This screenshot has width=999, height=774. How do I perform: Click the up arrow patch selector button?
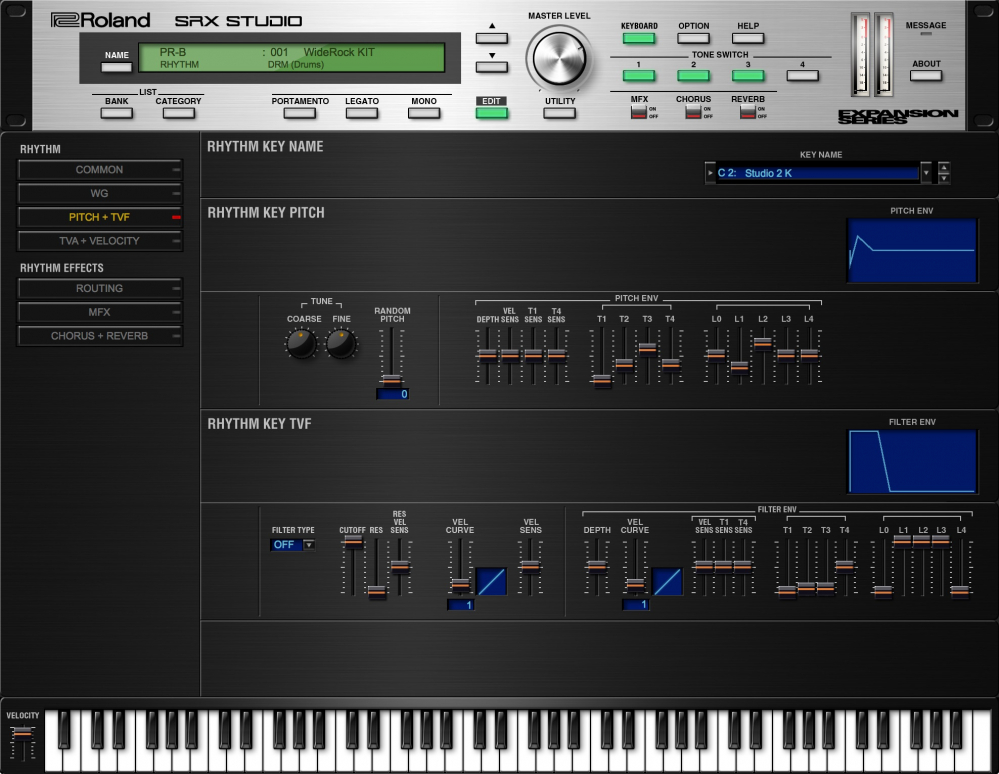click(x=492, y=38)
